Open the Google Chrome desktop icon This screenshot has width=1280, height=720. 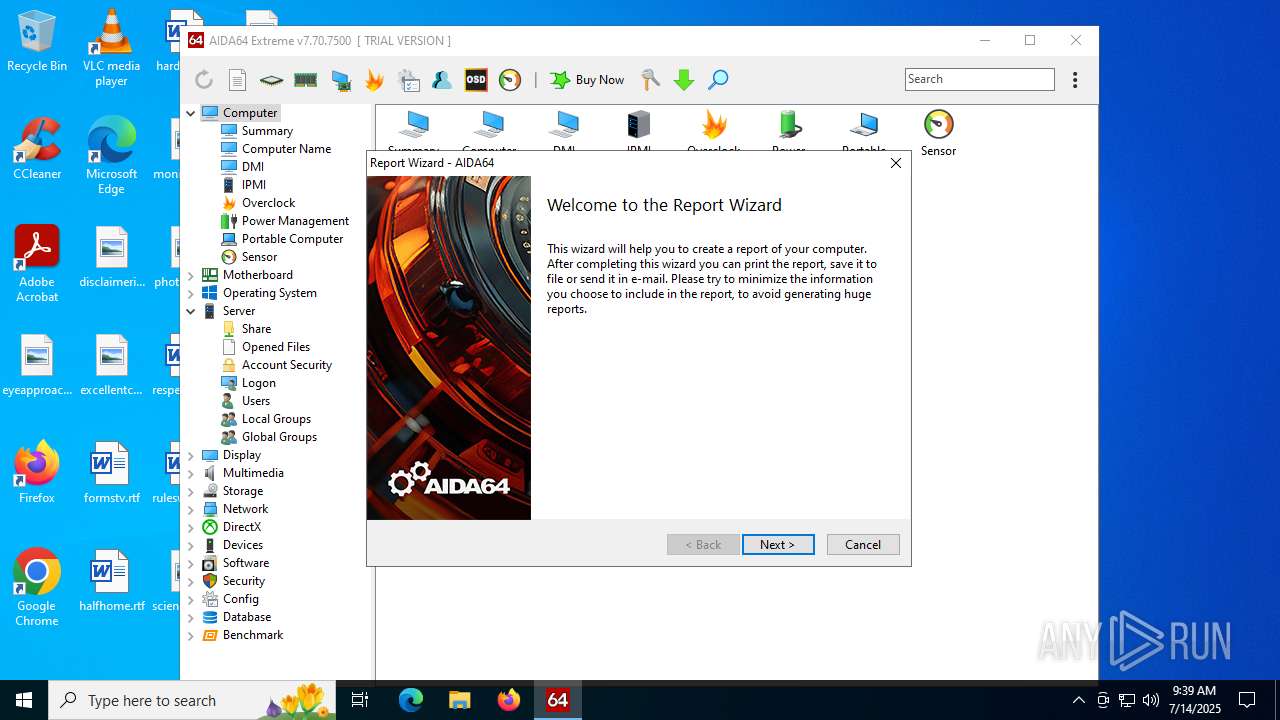[x=37, y=588]
